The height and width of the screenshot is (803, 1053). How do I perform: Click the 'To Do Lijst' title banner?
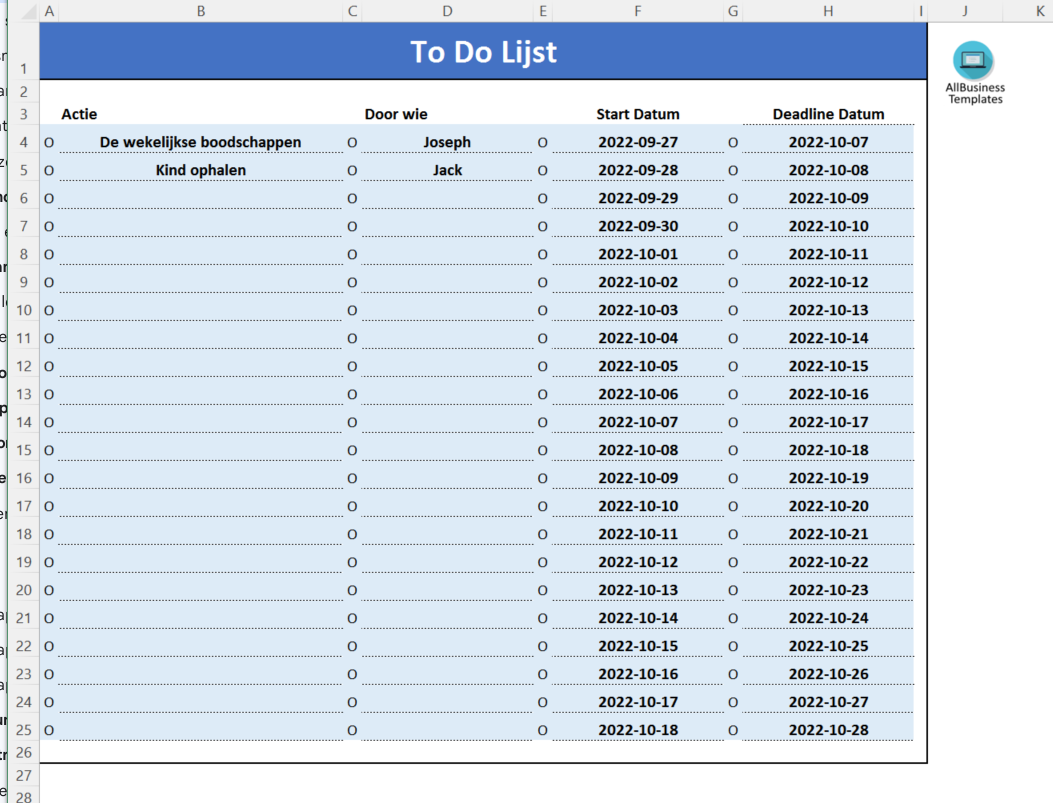pos(484,51)
